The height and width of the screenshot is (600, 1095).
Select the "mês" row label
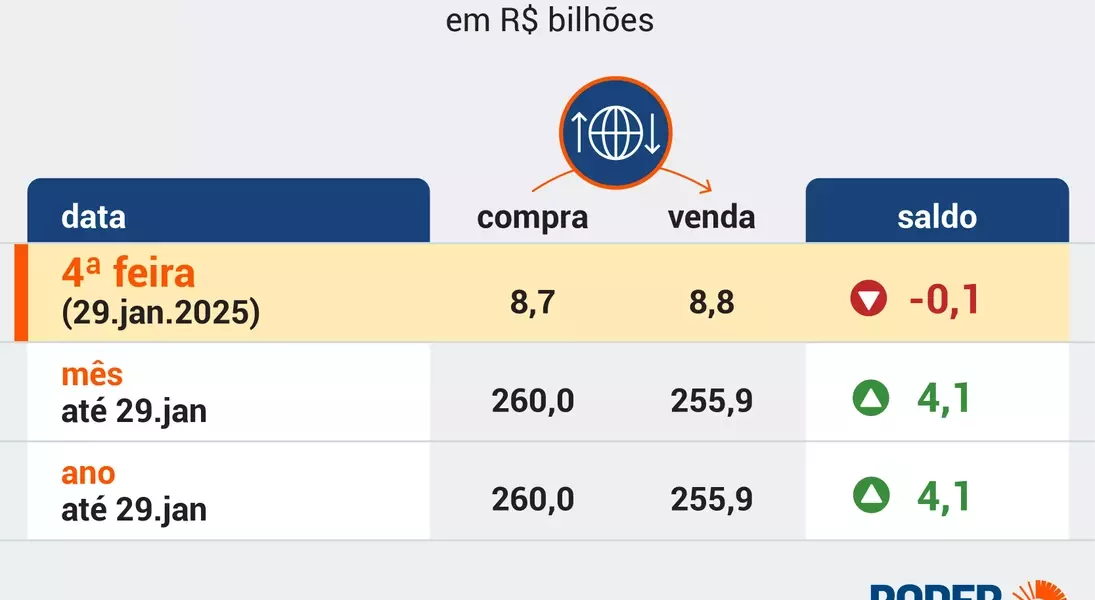tap(92, 374)
